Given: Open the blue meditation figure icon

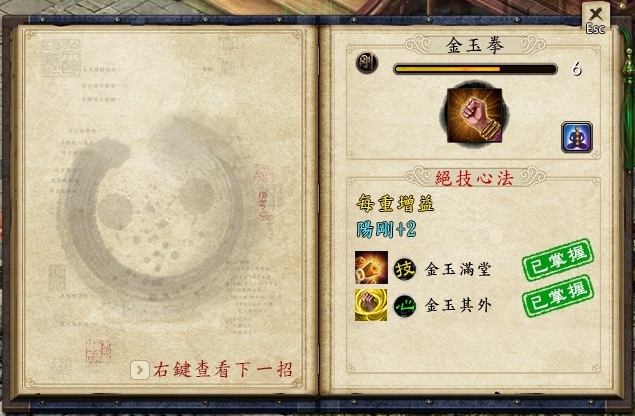Looking at the screenshot, I should click(x=577, y=137).
